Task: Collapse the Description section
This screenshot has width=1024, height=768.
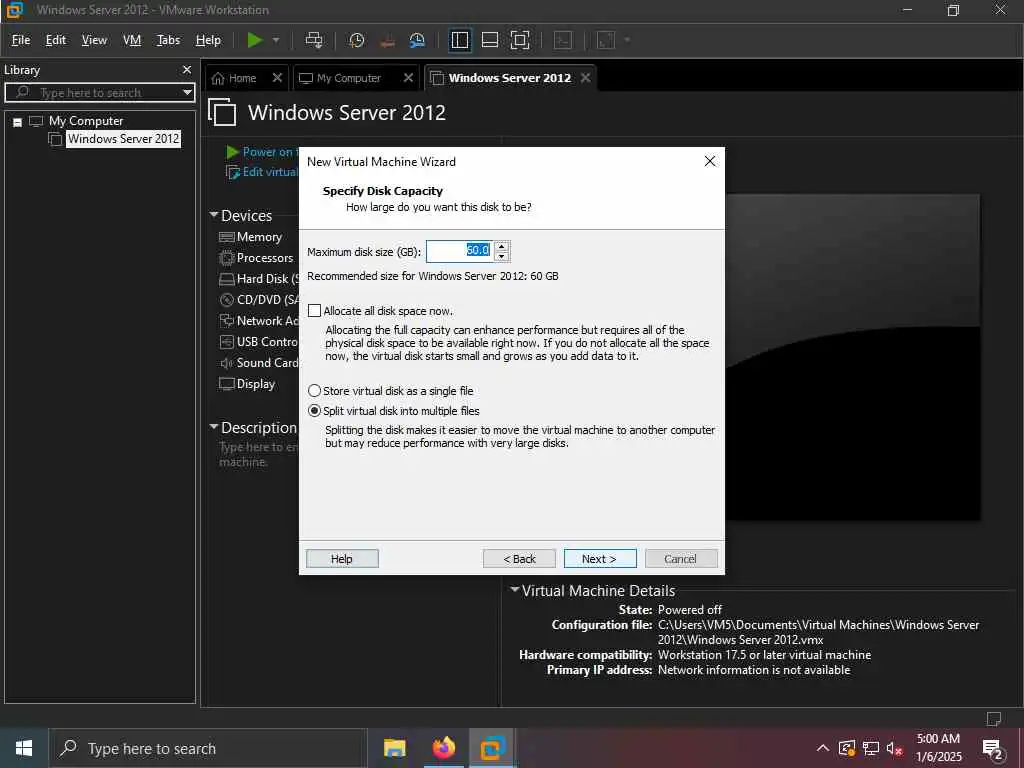Action: (x=214, y=426)
